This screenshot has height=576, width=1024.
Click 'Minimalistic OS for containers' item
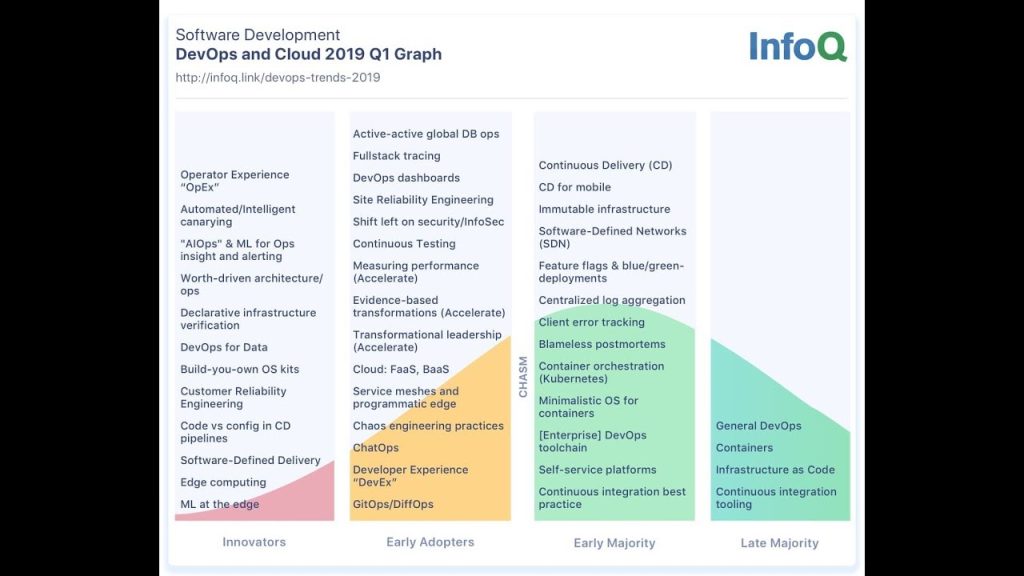pos(588,408)
